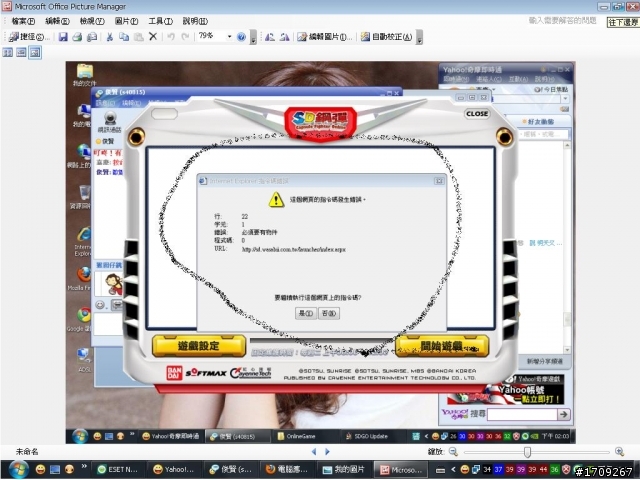
Task: Expand hidden system tray icons arrow
Action: pyautogui.click(x=453, y=470)
